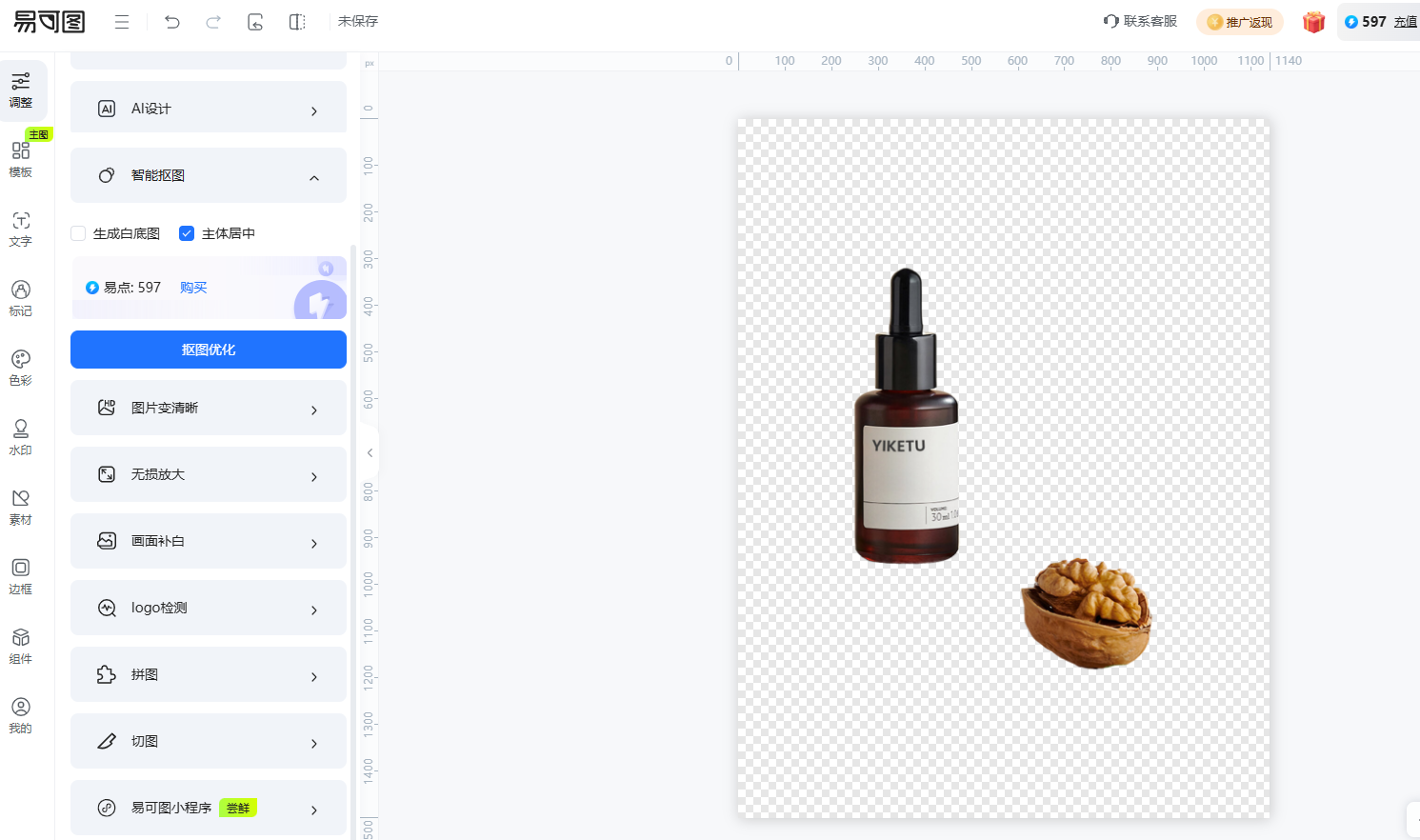Expand the AI设计 section arrow
Screen dimensions: 1420x840
(314, 111)
